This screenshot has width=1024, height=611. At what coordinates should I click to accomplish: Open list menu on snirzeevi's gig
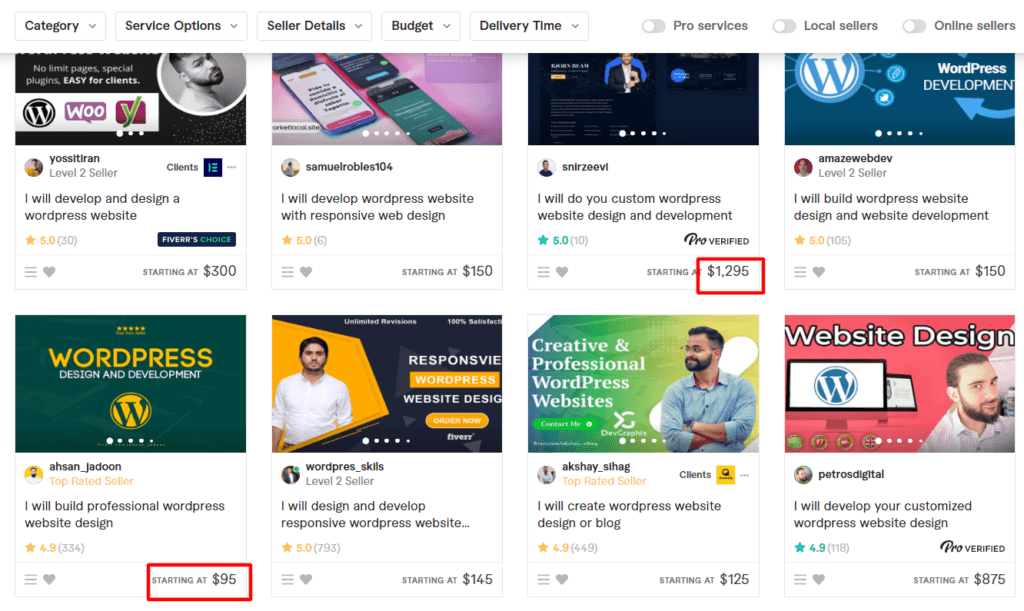pyautogui.click(x=543, y=272)
